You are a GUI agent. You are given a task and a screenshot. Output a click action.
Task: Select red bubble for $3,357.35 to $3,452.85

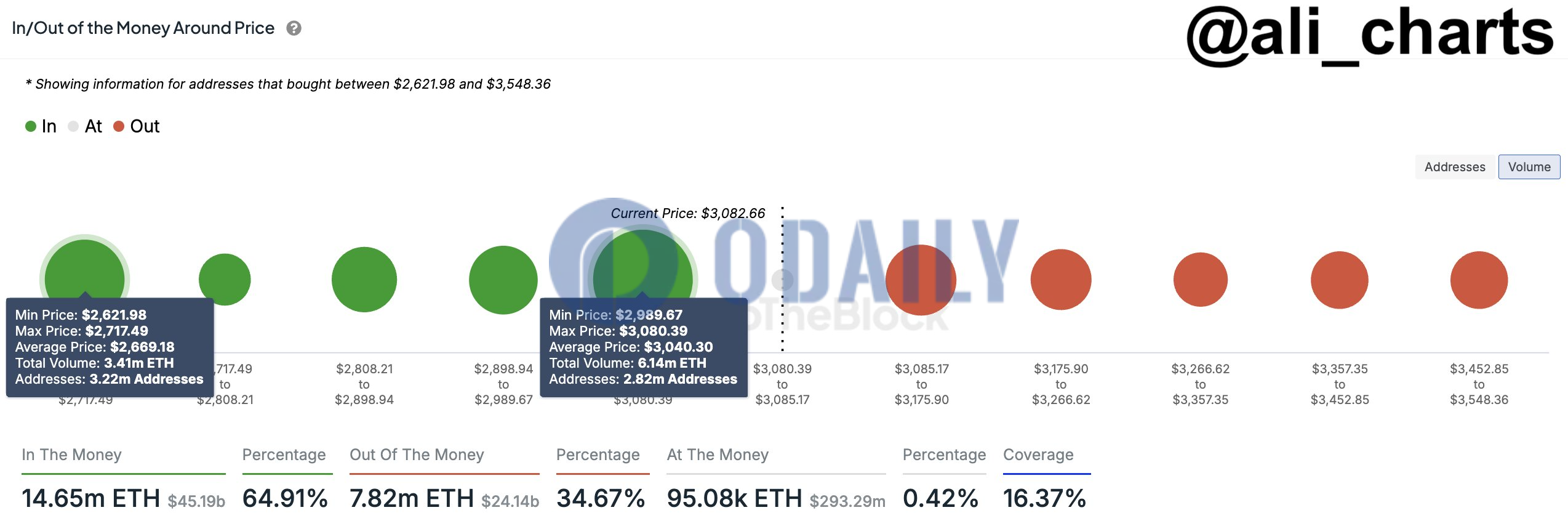[1340, 280]
